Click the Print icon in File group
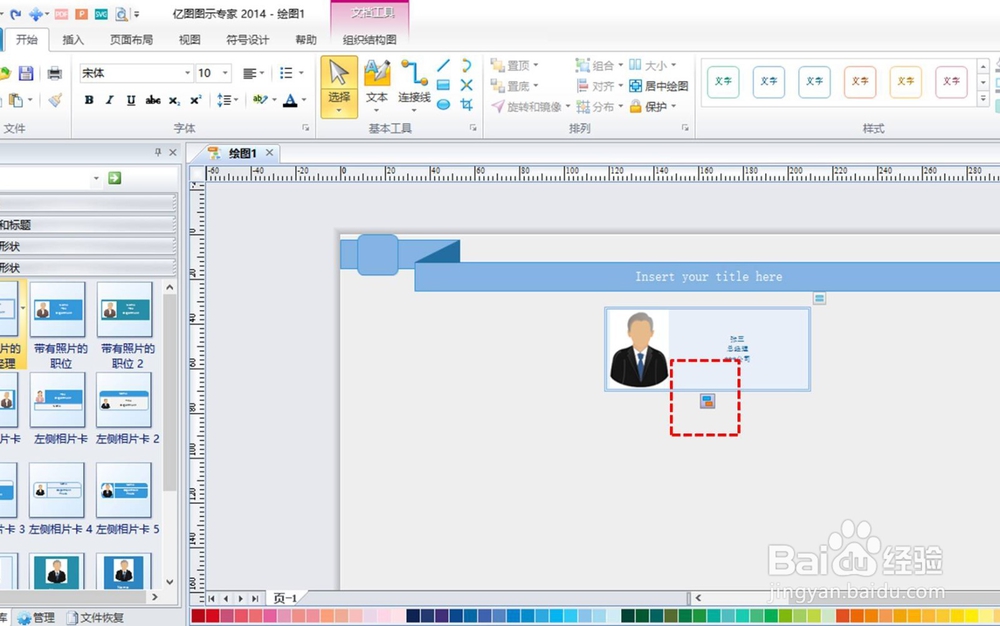 (x=55, y=73)
